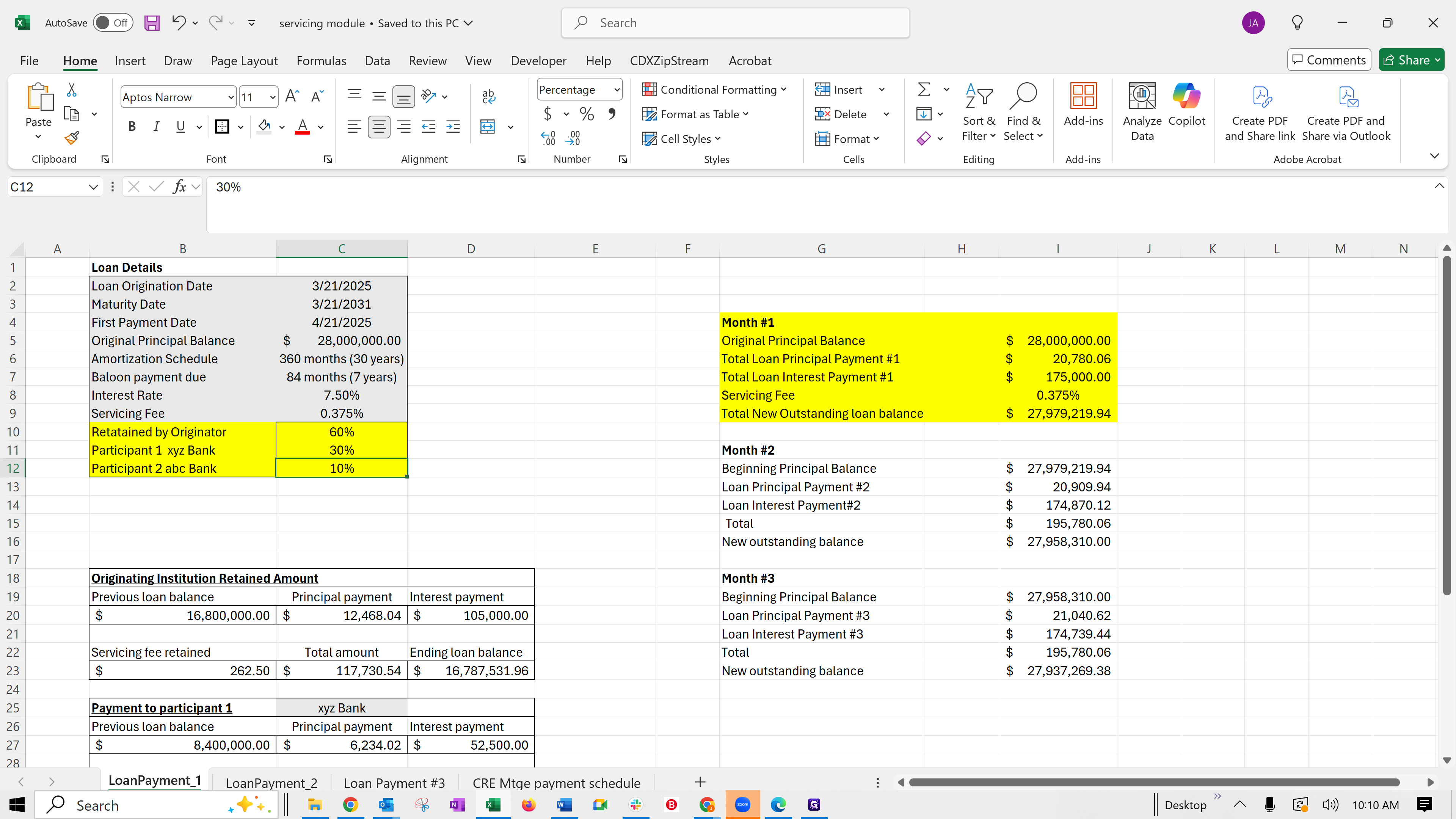1456x819 pixels.
Task: Toggle Underline formatting
Action: (x=180, y=127)
